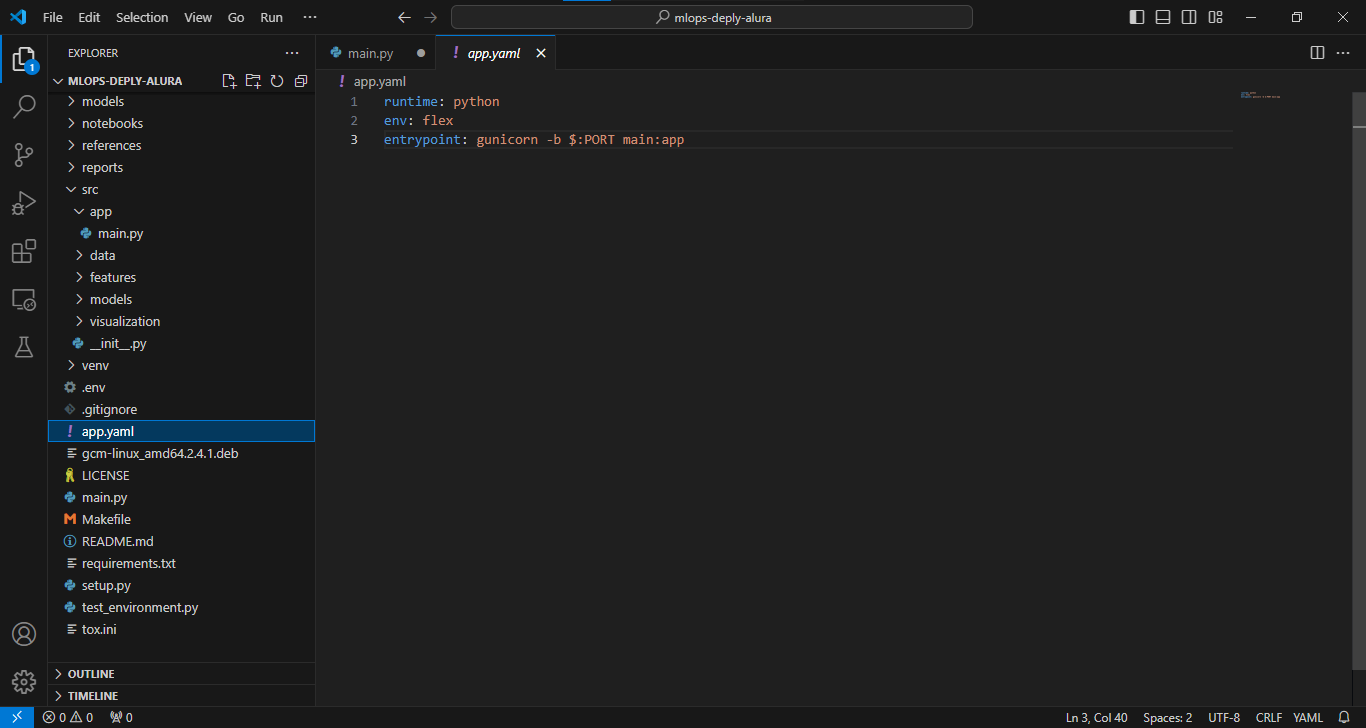Toggle Secondary Side Bar visibility
1366x728 pixels.
click(x=1189, y=17)
